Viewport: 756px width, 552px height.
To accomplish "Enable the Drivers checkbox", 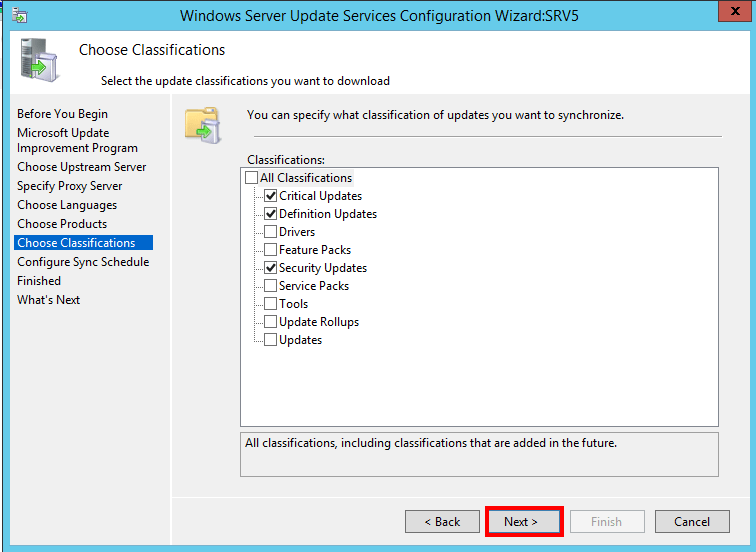I will [270, 232].
